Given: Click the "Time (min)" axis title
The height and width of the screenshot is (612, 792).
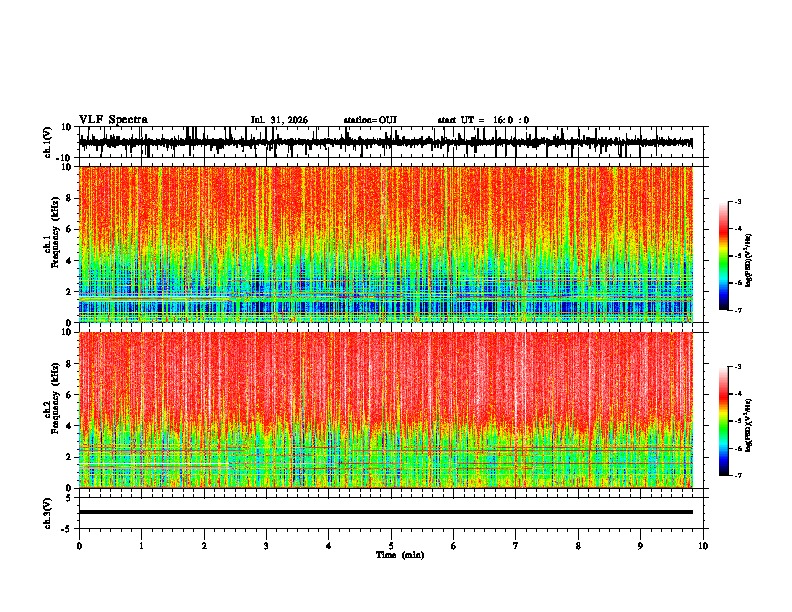Looking at the screenshot, I should 400,555.
